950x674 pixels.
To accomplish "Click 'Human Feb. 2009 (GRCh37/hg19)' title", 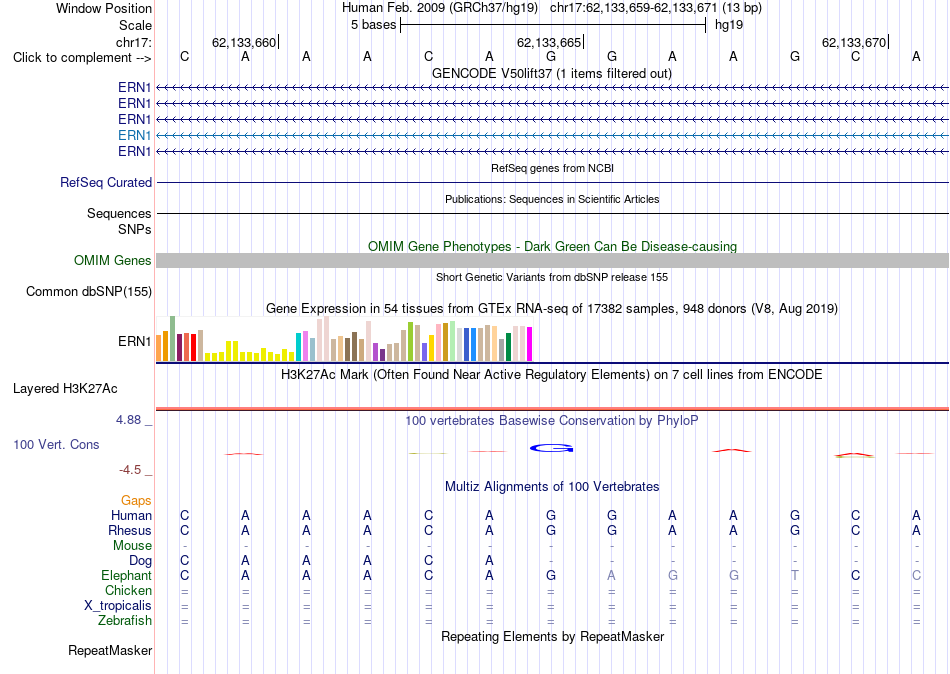I will click(440, 8).
